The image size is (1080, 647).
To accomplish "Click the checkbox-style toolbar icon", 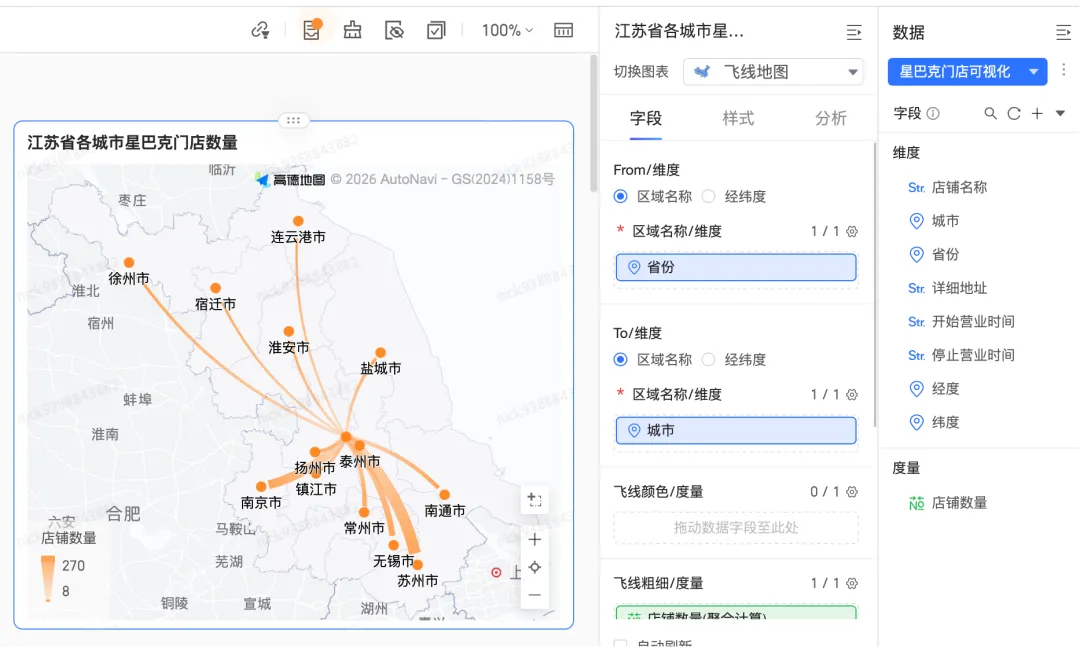I will 436,30.
